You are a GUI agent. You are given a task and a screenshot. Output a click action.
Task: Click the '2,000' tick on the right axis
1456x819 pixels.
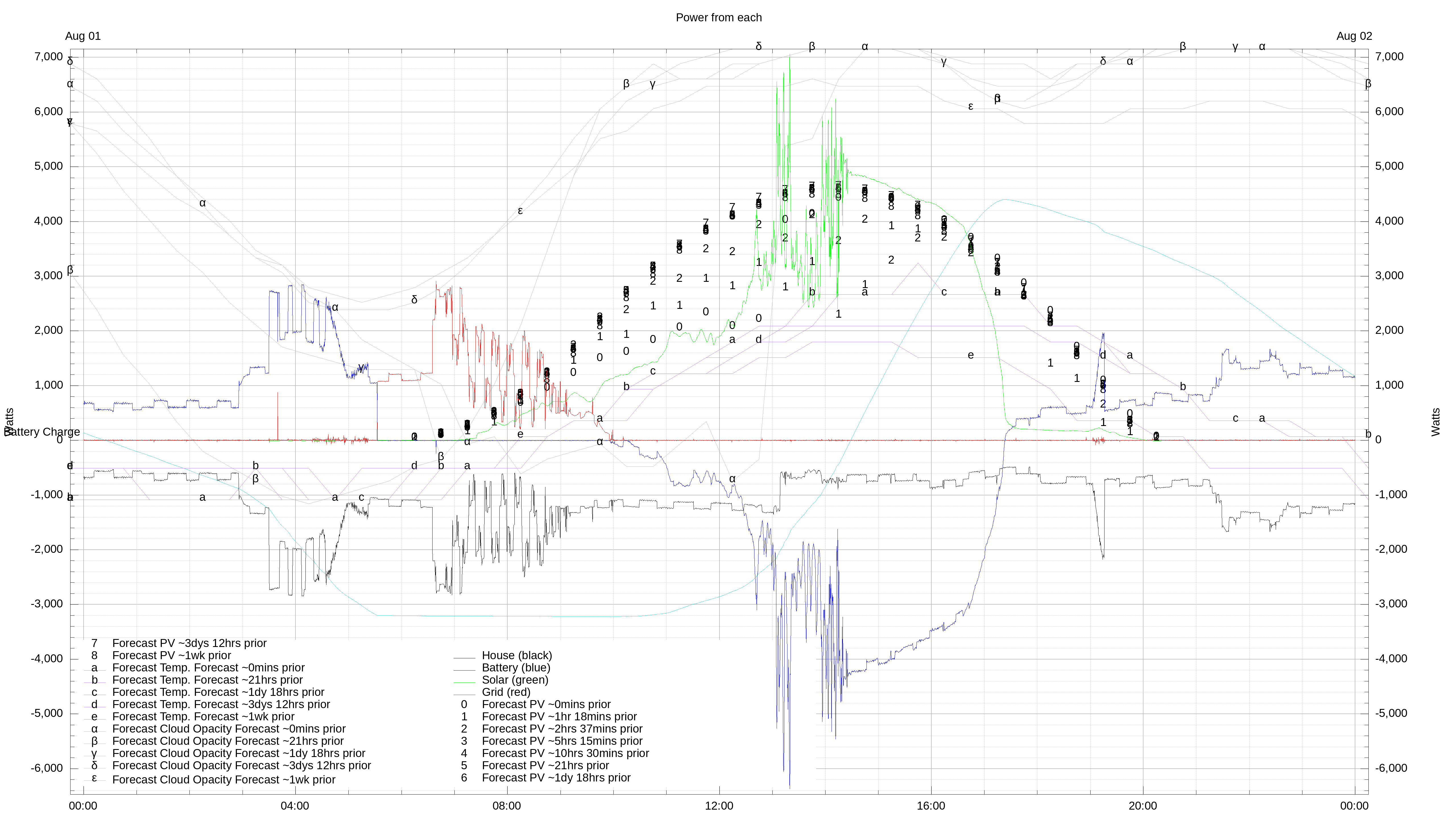pos(1389,330)
